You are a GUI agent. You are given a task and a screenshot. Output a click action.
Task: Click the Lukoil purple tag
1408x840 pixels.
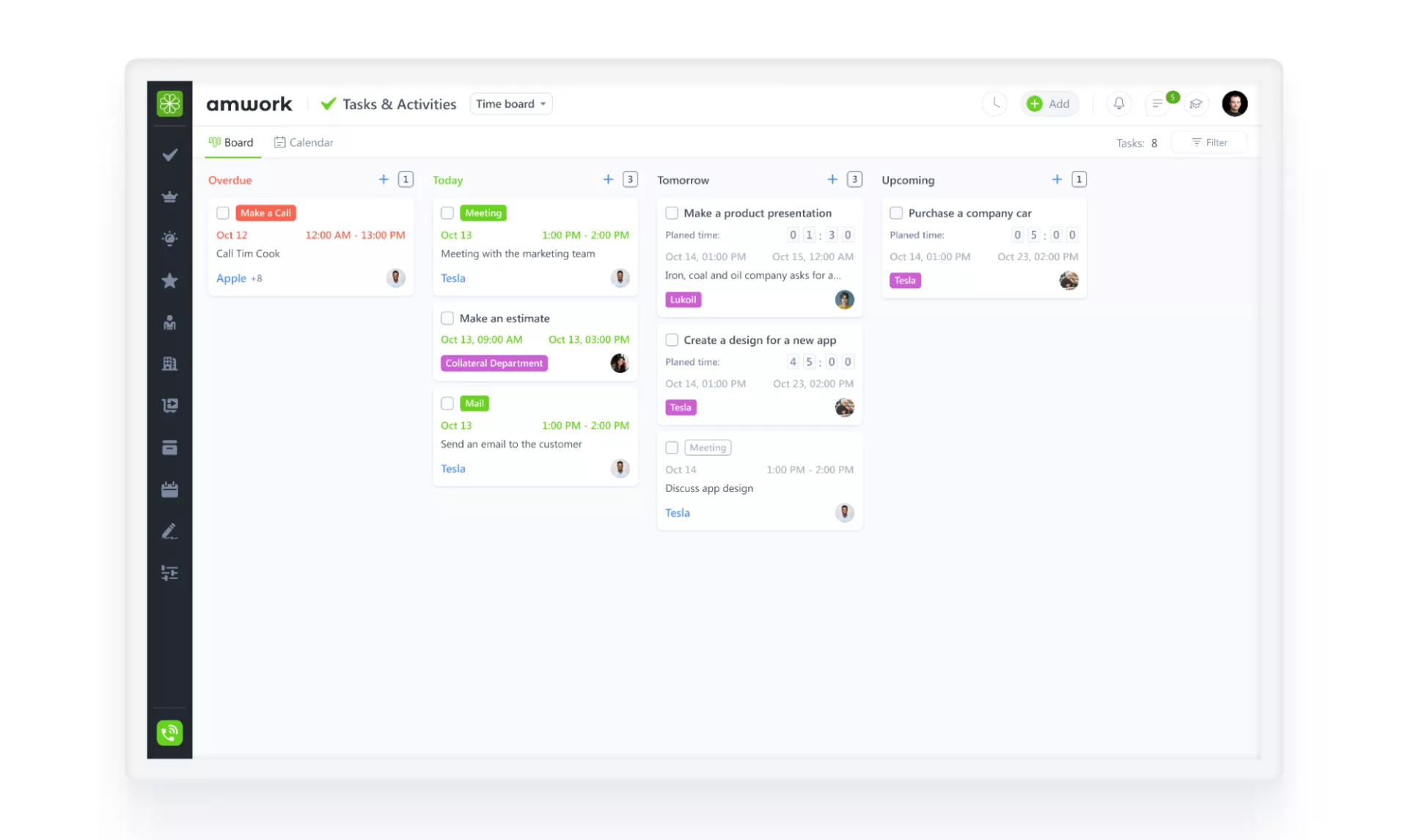(x=683, y=300)
